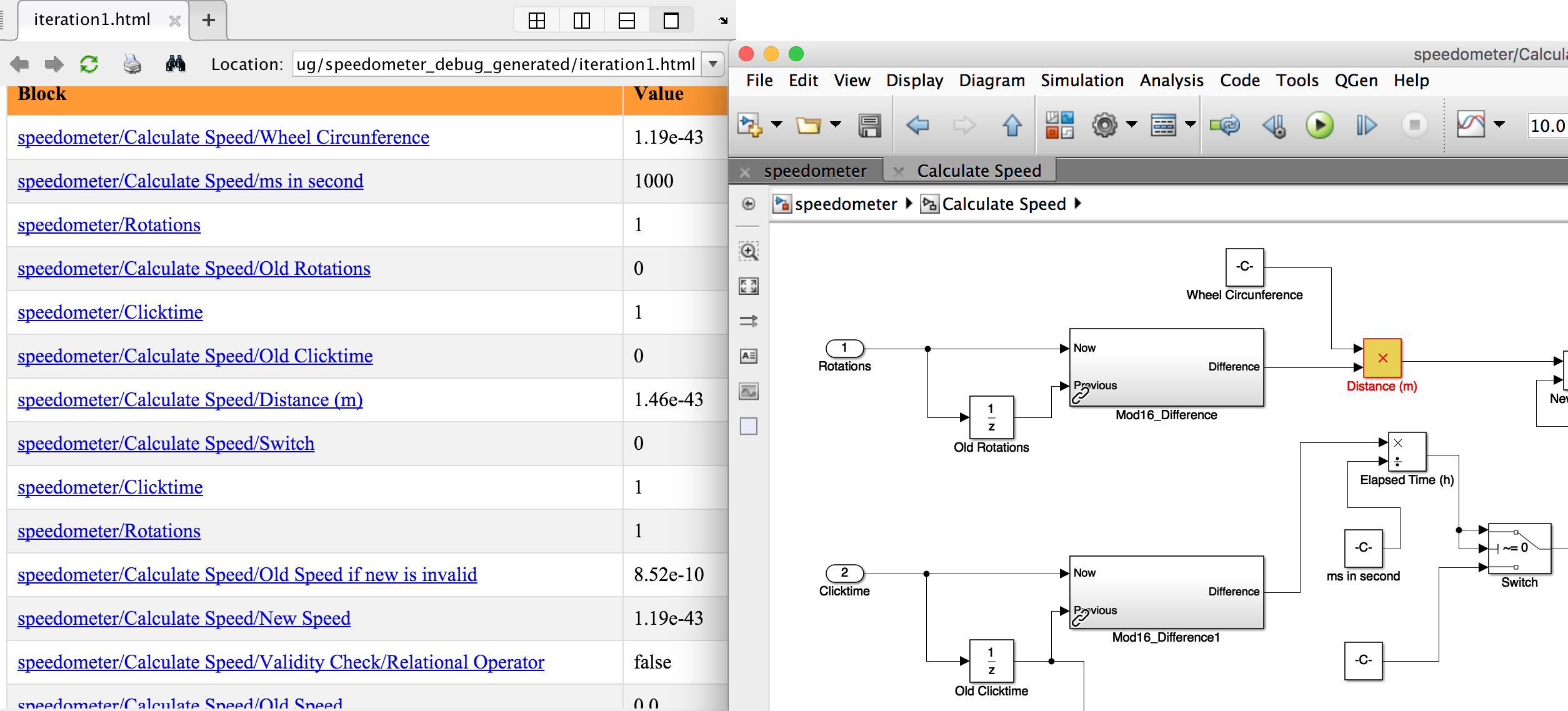
Task: Select the single-pane layout
Action: tap(671, 21)
